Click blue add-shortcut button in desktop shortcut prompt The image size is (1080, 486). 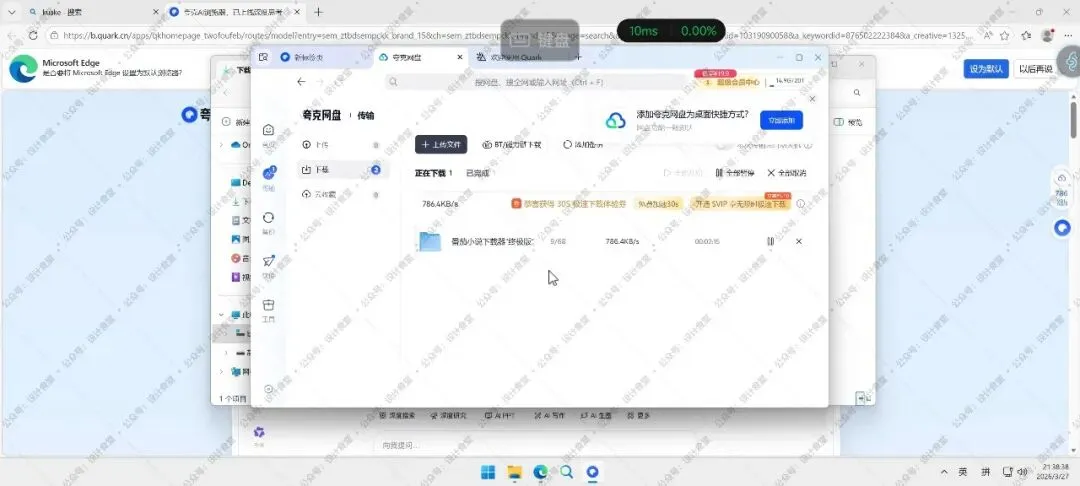781,120
